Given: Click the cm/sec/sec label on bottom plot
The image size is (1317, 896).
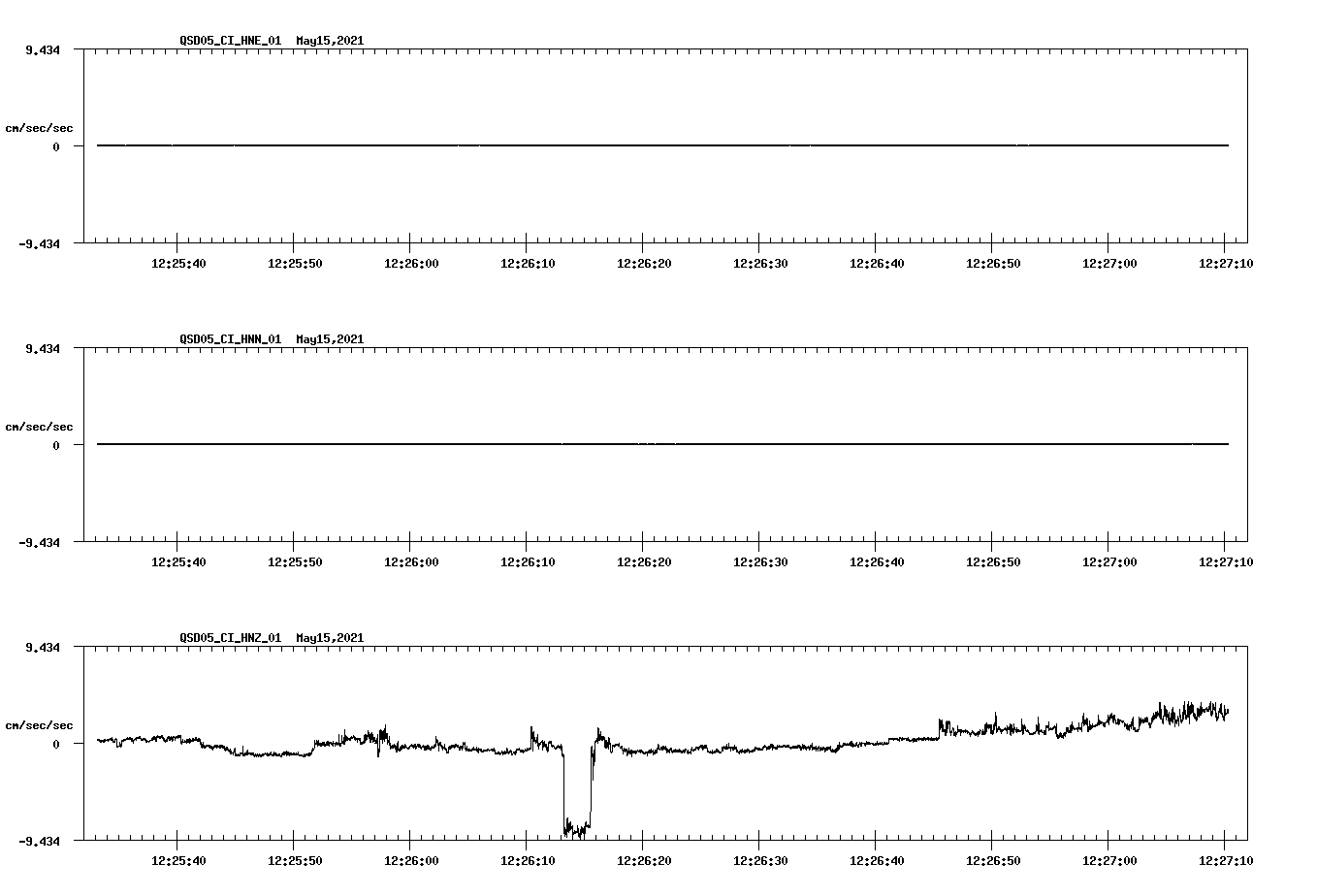Looking at the screenshot, I should [40, 724].
